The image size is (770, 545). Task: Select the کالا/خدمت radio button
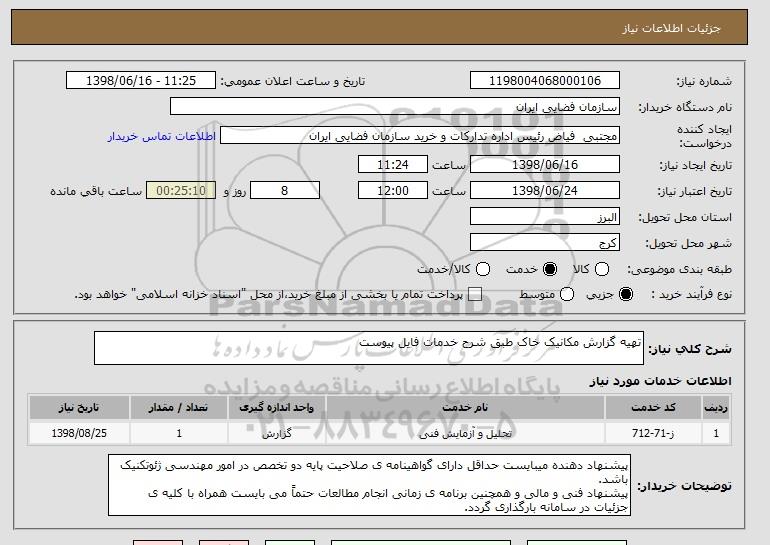483,269
